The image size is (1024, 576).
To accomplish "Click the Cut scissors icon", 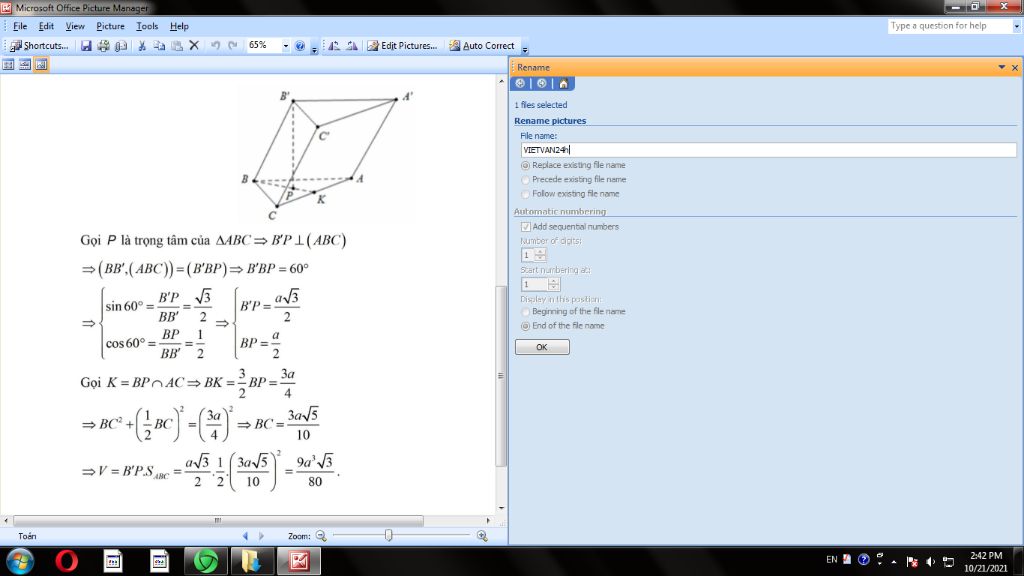I will point(142,46).
